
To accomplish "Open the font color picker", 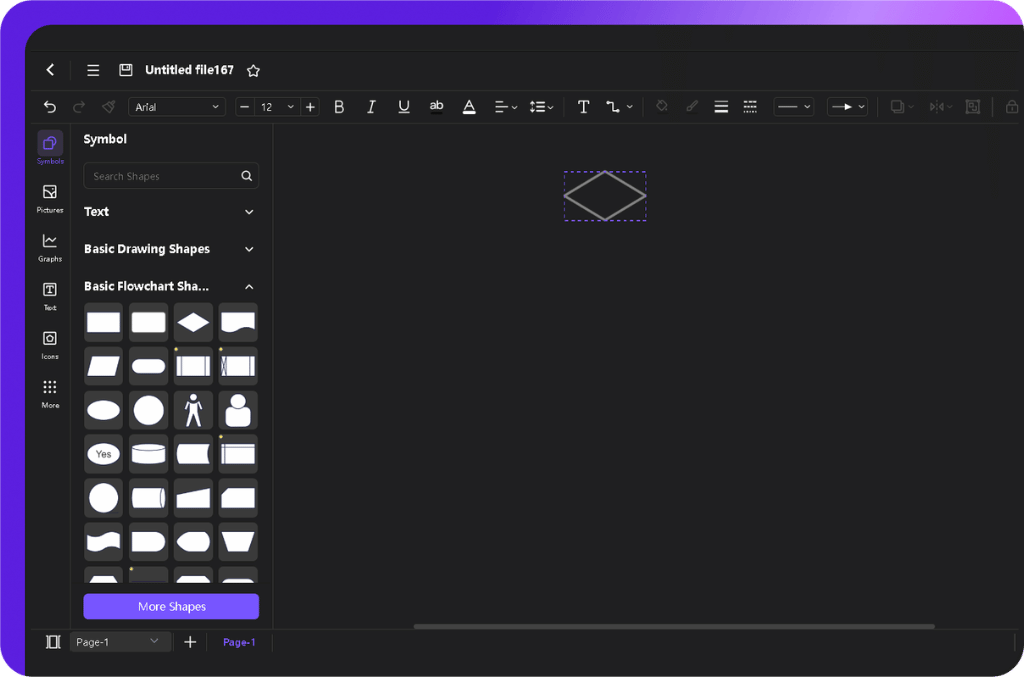I will [469, 106].
